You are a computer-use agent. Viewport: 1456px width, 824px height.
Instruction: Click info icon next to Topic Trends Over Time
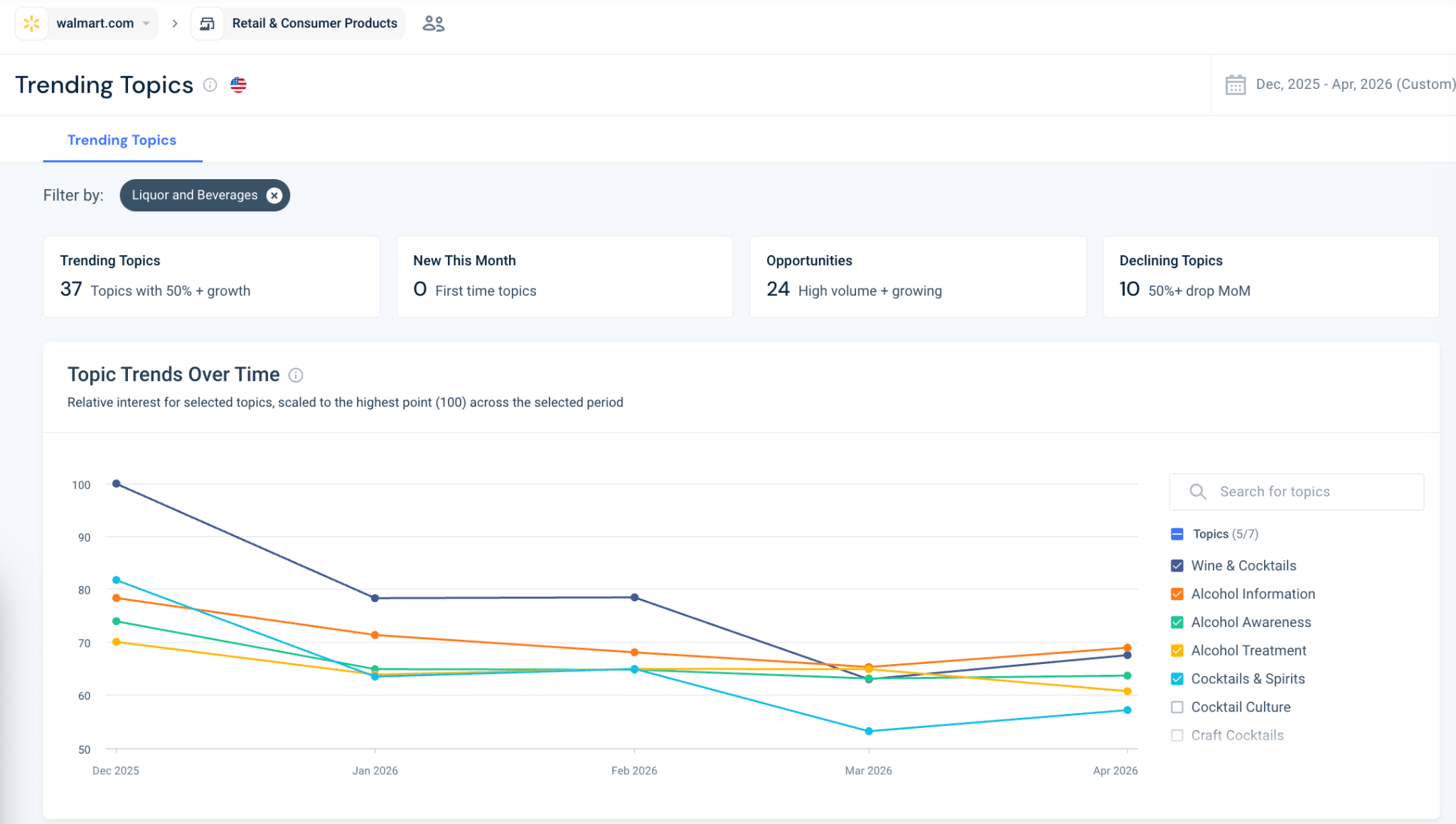296,375
